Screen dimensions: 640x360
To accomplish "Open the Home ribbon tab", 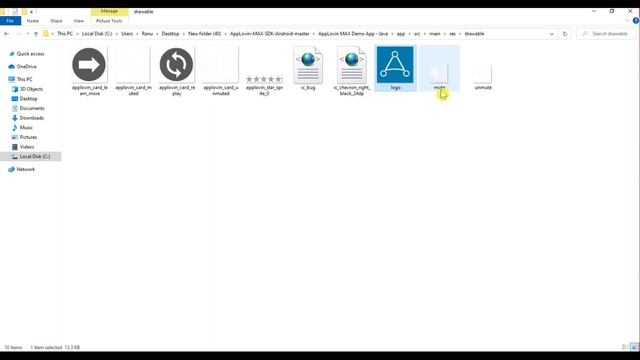I will pos(33,21).
